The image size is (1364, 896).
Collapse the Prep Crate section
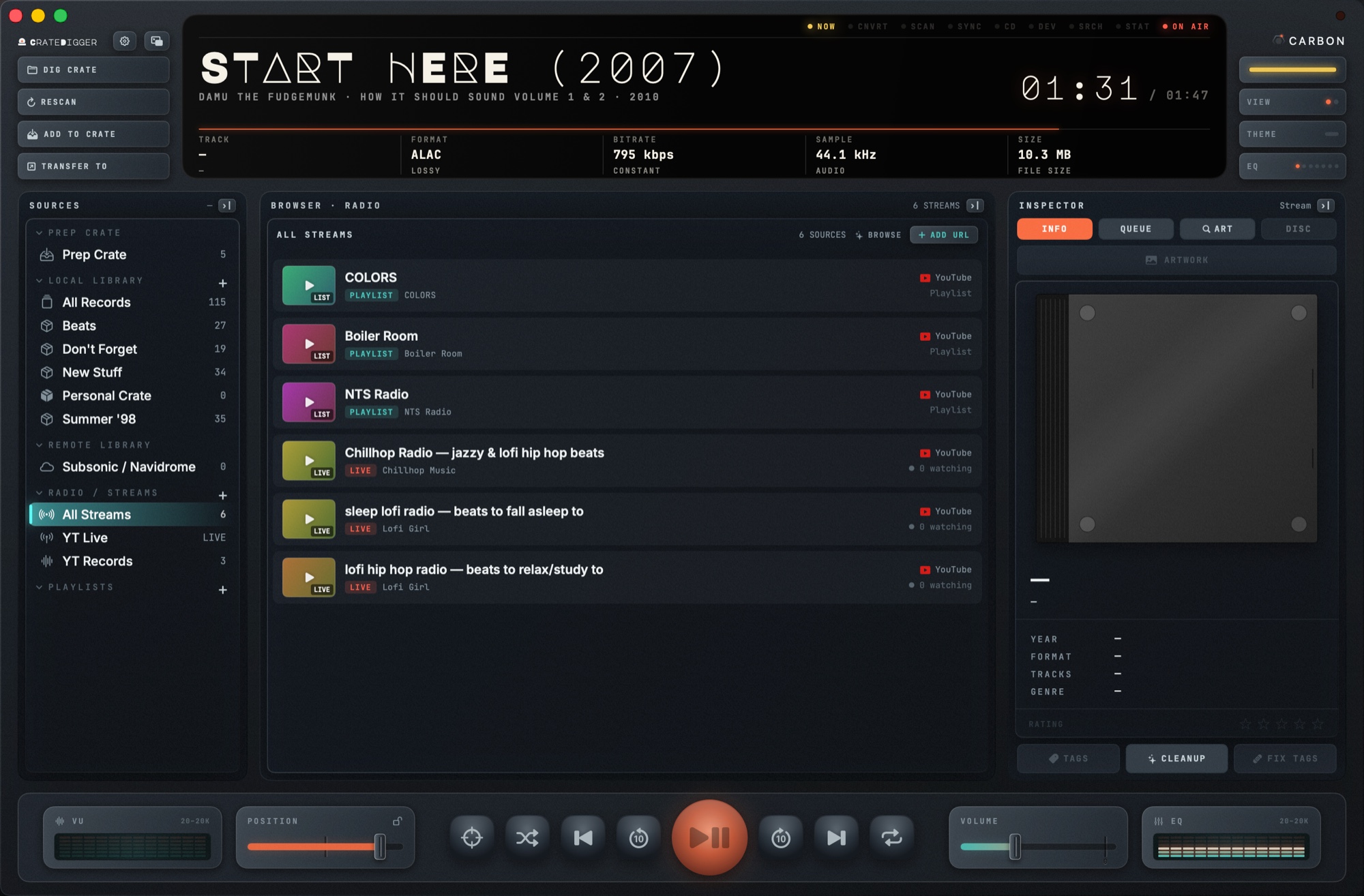pos(40,233)
